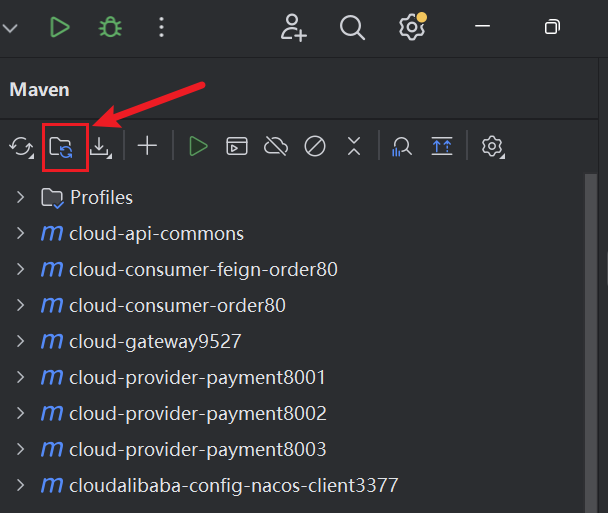Run the project with the green play icon in title bar
This screenshot has height=513, width=608.
[x=60, y=28]
